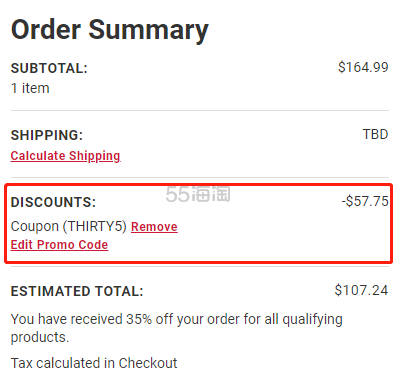Click the SUBTOTAL label
The width and height of the screenshot is (397, 388).
49,68
